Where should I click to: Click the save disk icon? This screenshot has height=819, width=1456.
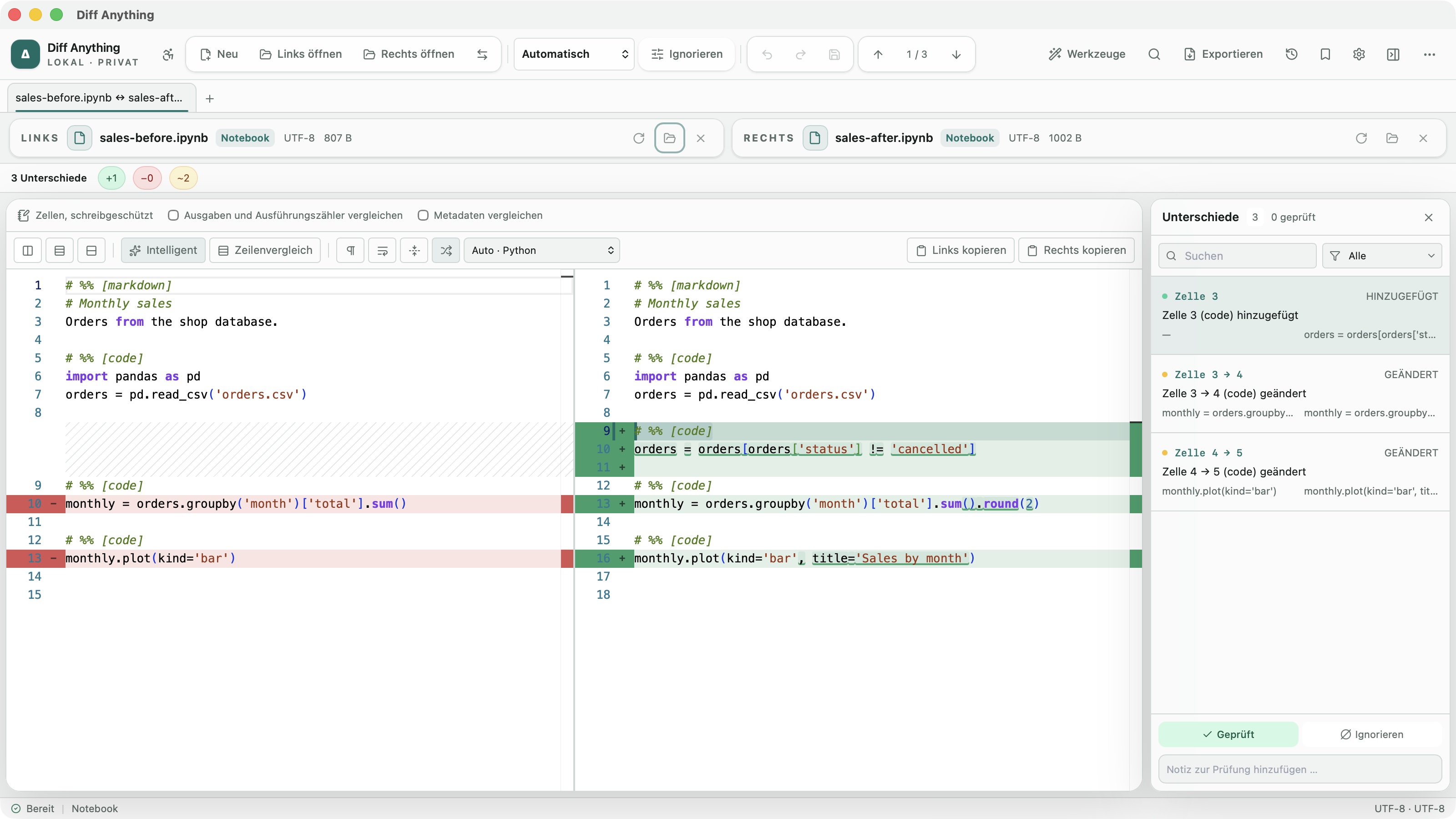click(834, 54)
